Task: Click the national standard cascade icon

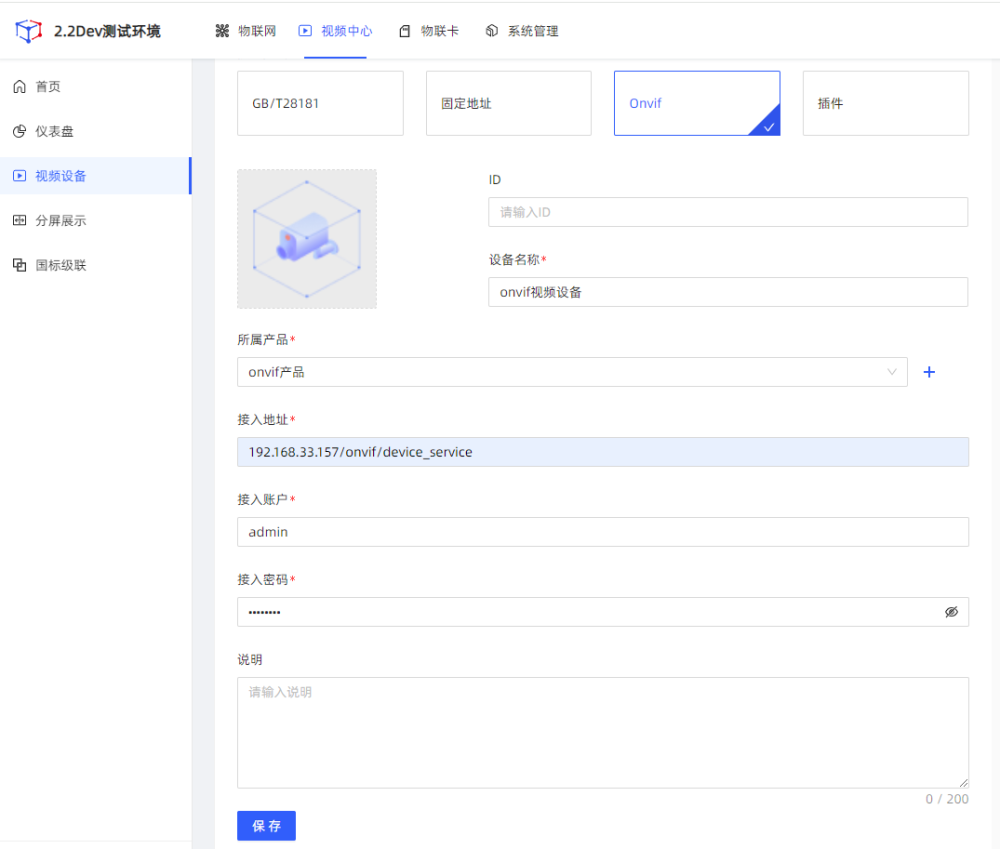Action: point(20,265)
